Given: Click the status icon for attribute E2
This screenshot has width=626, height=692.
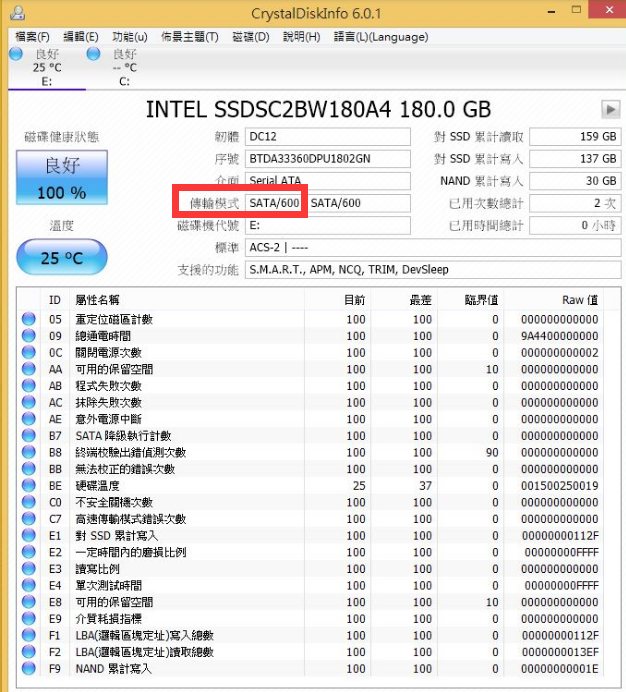Looking at the screenshot, I should (29, 552).
